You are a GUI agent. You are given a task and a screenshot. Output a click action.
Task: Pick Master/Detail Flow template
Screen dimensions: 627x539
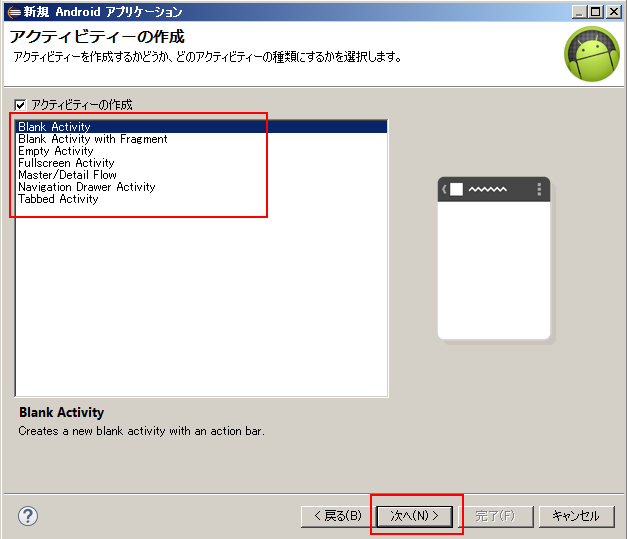coord(201,175)
